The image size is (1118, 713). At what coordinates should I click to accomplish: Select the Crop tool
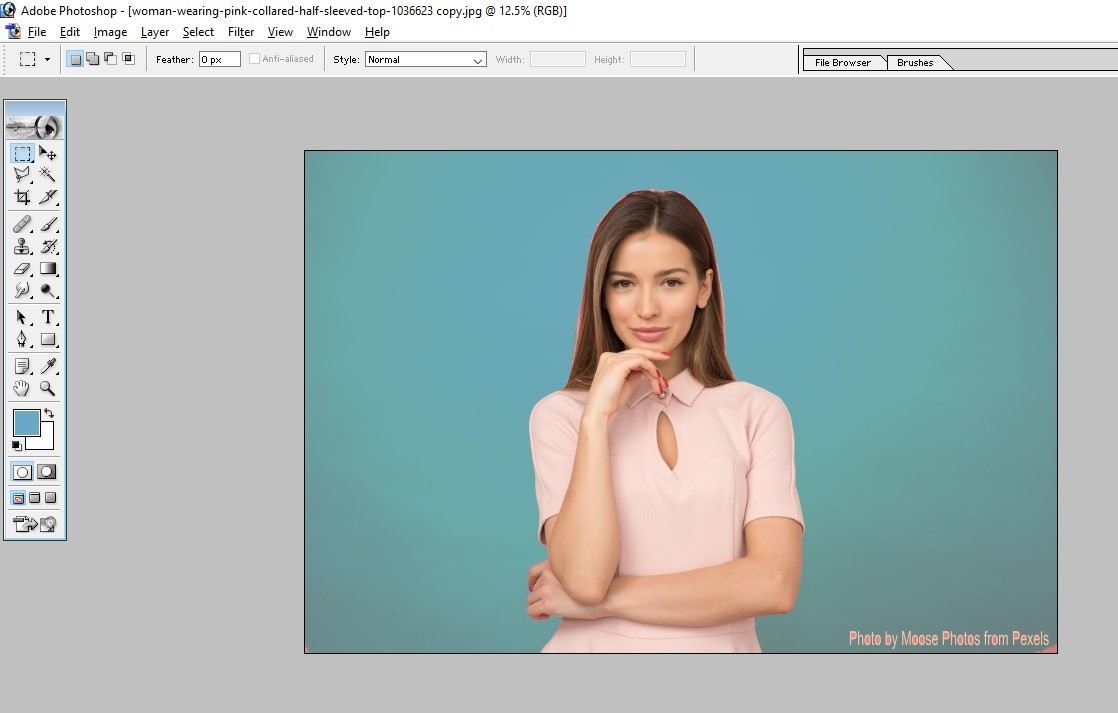[x=22, y=197]
